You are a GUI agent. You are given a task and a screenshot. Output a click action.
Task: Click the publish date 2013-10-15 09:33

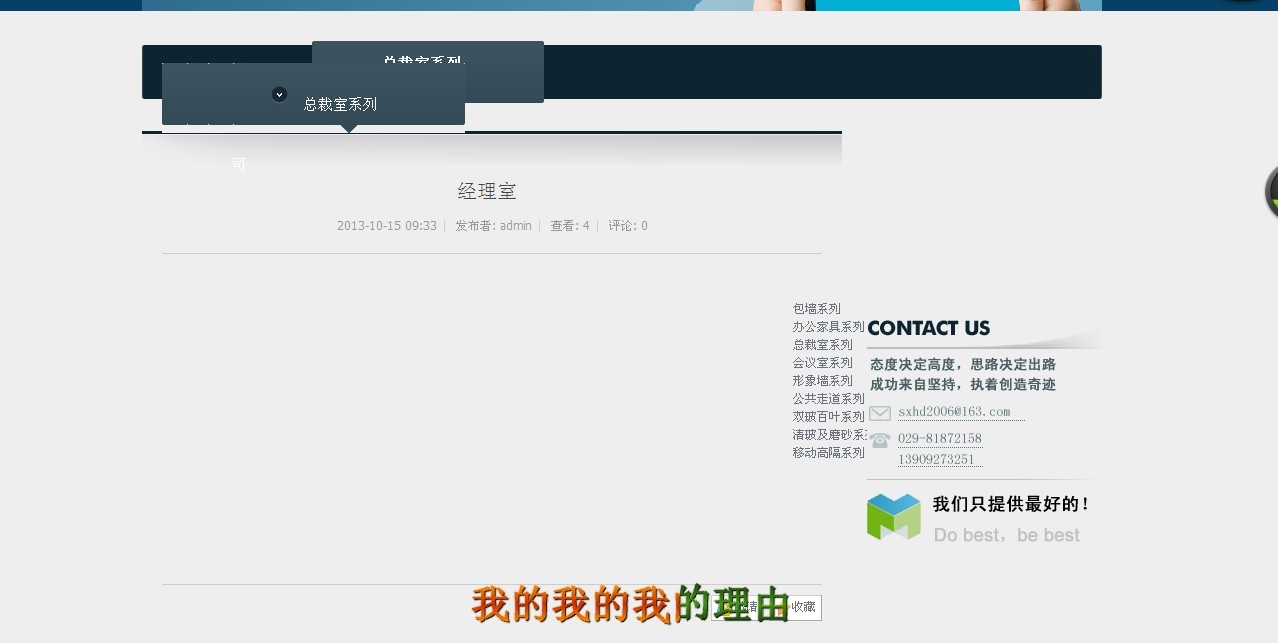pos(387,226)
